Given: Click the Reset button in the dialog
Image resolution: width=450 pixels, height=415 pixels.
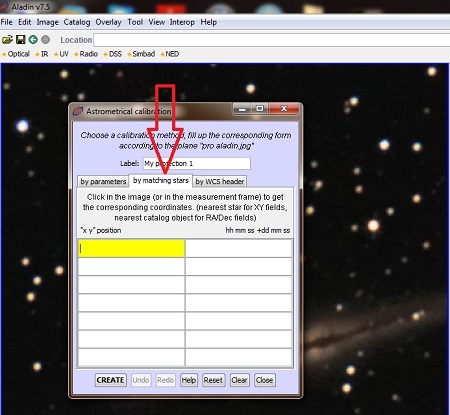Looking at the screenshot, I should pyautogui.click(x=213, y=380).
